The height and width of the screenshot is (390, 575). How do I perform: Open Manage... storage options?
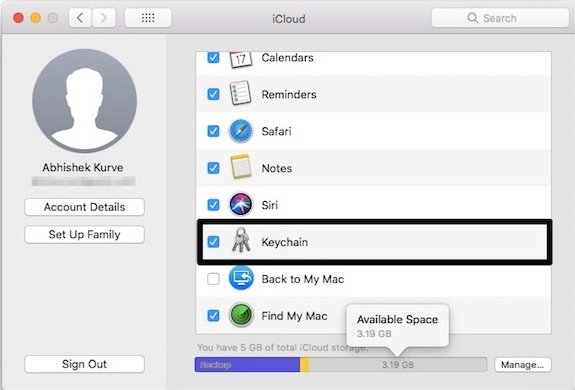pos(523,365)
